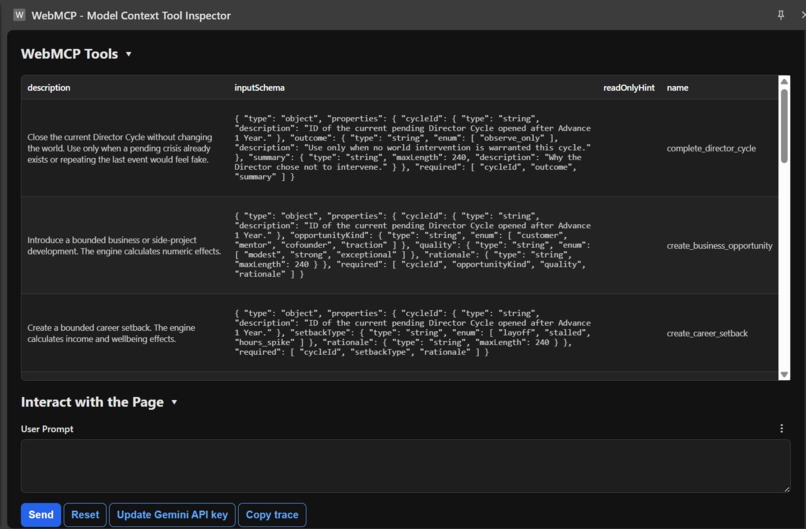Click the create_career_setback inputSchema JSON cell
This screenshot has height=529, width=806.
(412, 333)
